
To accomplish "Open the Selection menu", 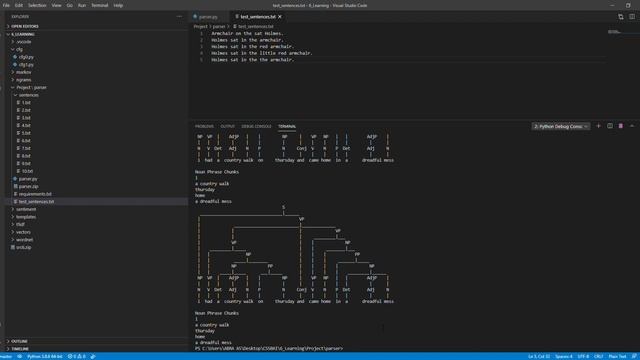I will coord(37,5).
